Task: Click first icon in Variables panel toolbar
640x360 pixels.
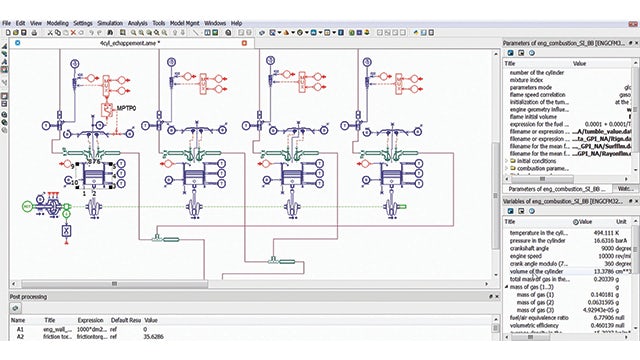Action: pyautogui.click(x=510, y=211)
